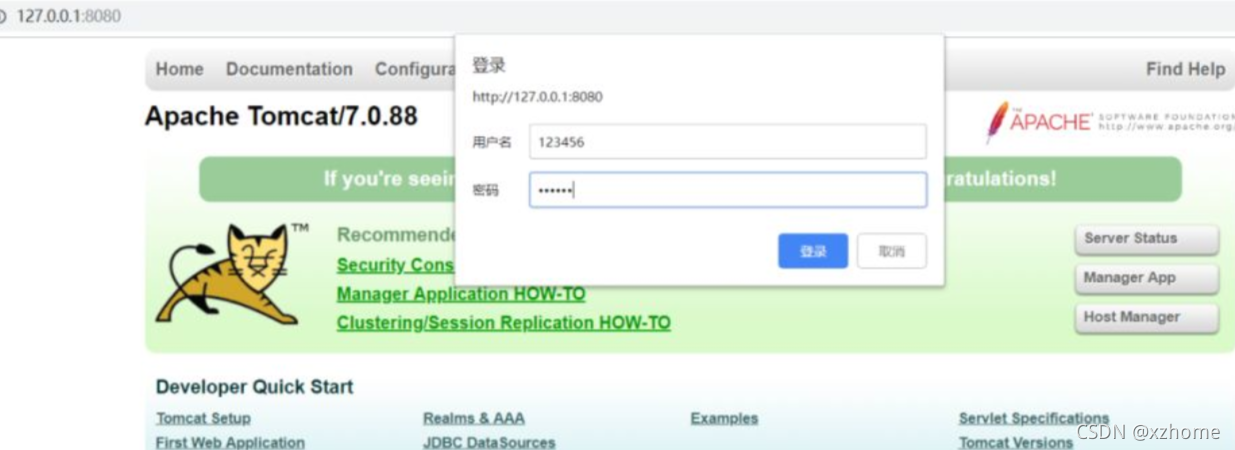Open the Find Help nav item
The height and width of the screenshot is (450, 1235).
(x=1185, y=69)
